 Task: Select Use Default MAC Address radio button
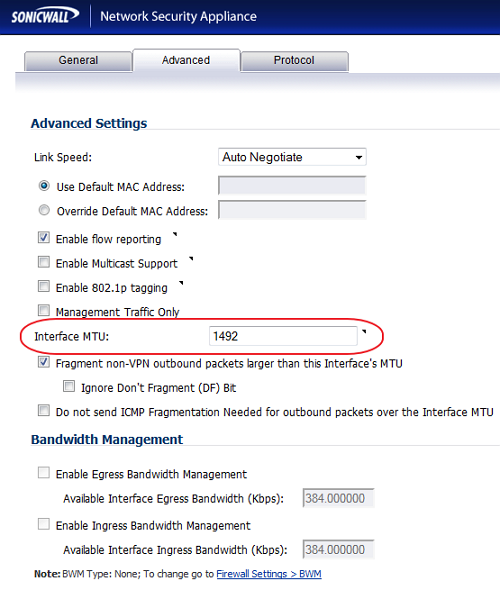click(x=44, y=186)
